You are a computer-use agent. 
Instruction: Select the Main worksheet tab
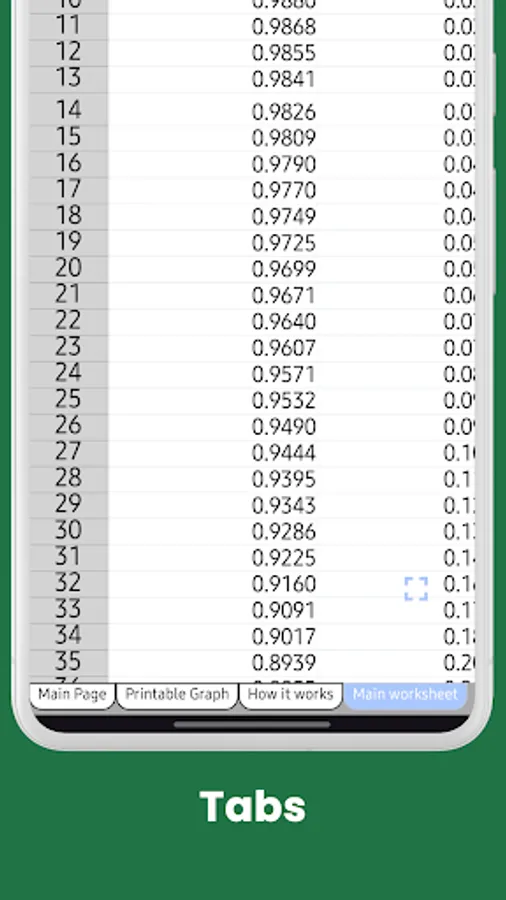405,695
